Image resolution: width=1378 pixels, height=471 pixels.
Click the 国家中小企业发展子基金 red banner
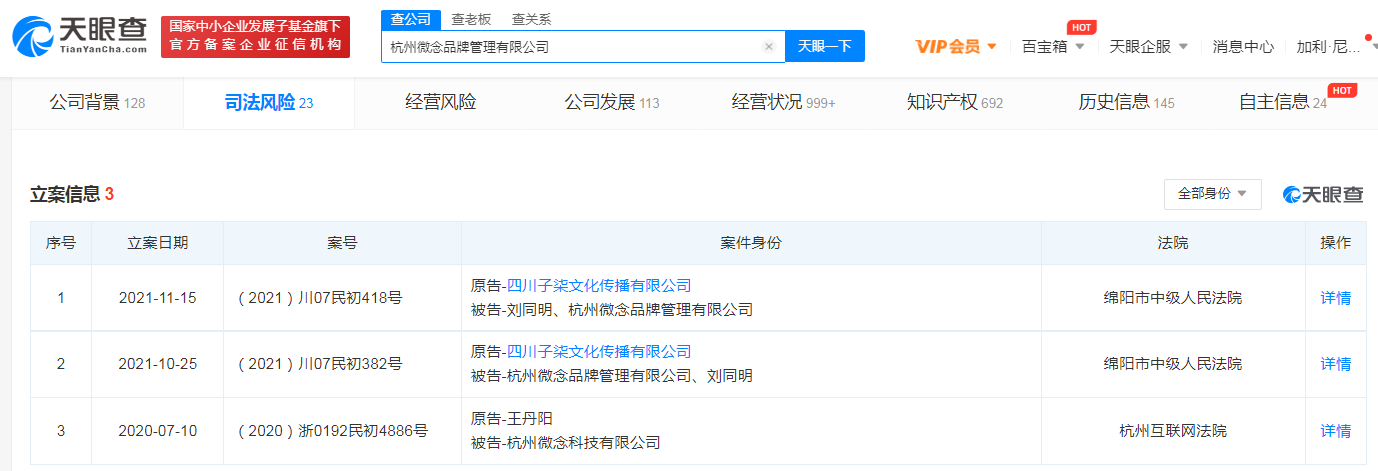point(255,36)
